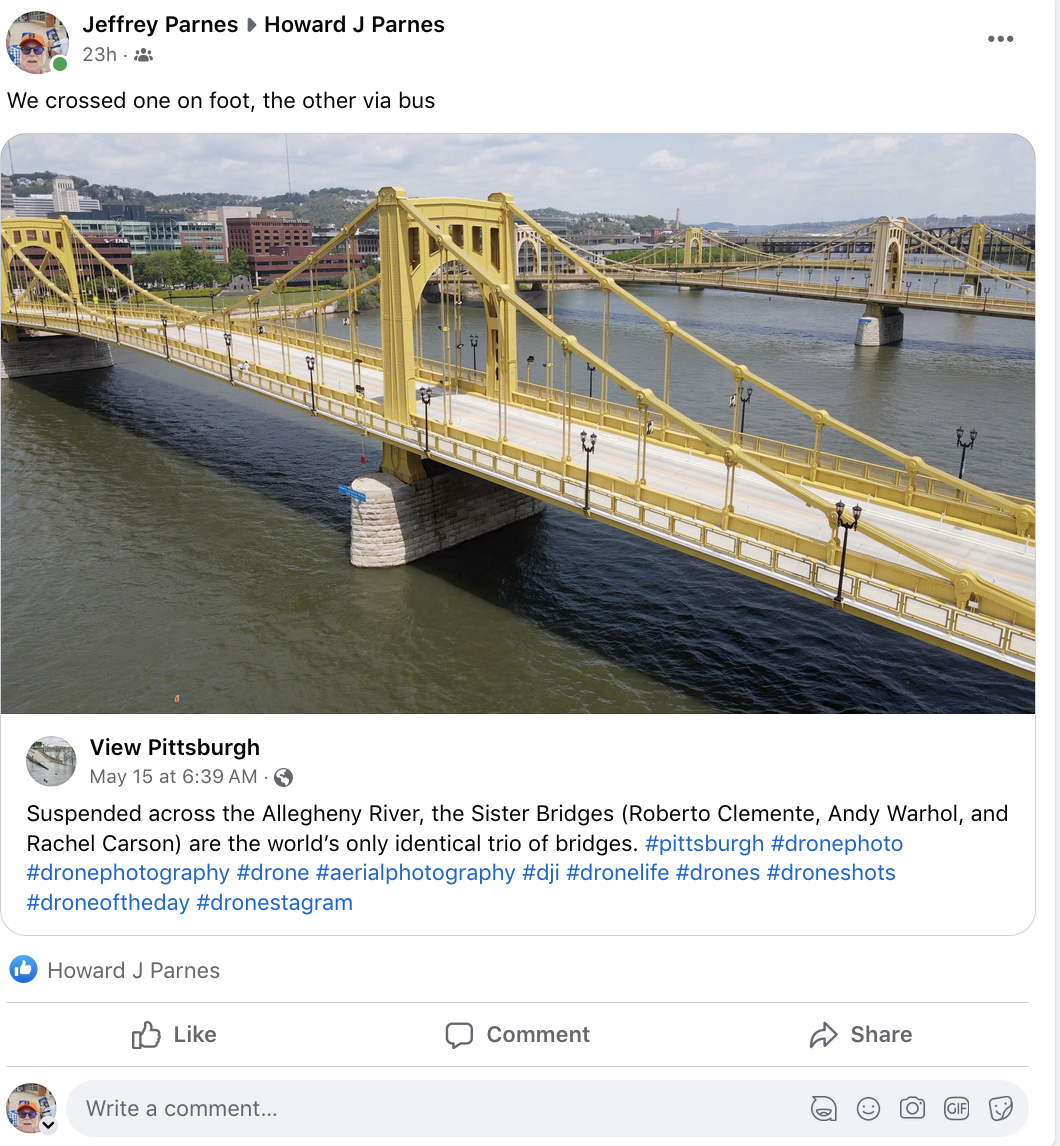Attach a photo using the camera icon
The width and height of the screenshot is (1060, 1146).
click(x=912, y=1108)
